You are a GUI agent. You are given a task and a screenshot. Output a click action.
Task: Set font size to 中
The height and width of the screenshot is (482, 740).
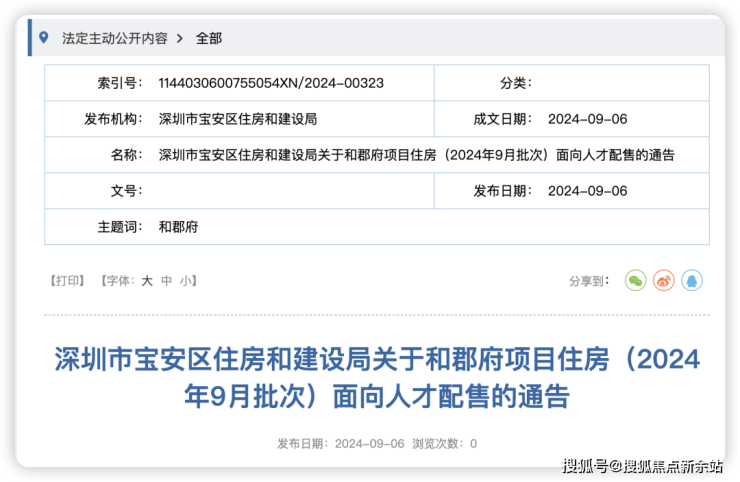[166, 281]
